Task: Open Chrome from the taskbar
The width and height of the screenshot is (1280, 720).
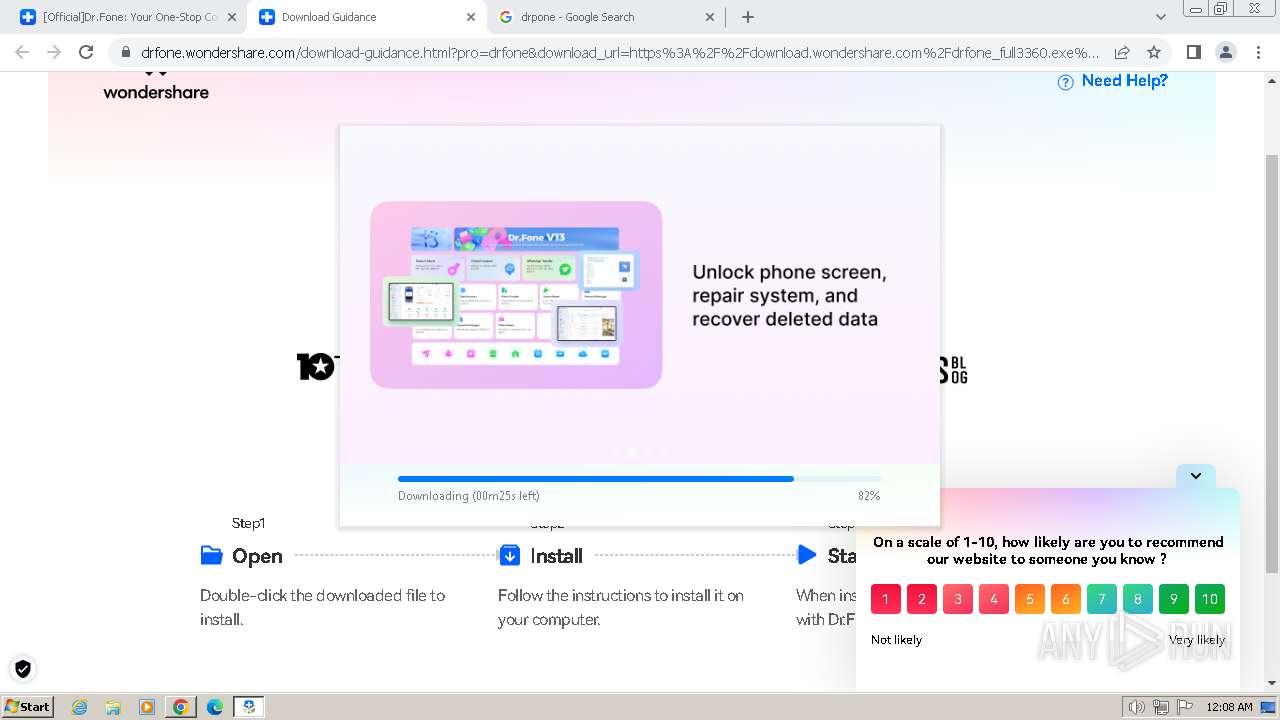Action: click(x=181, y=707)
